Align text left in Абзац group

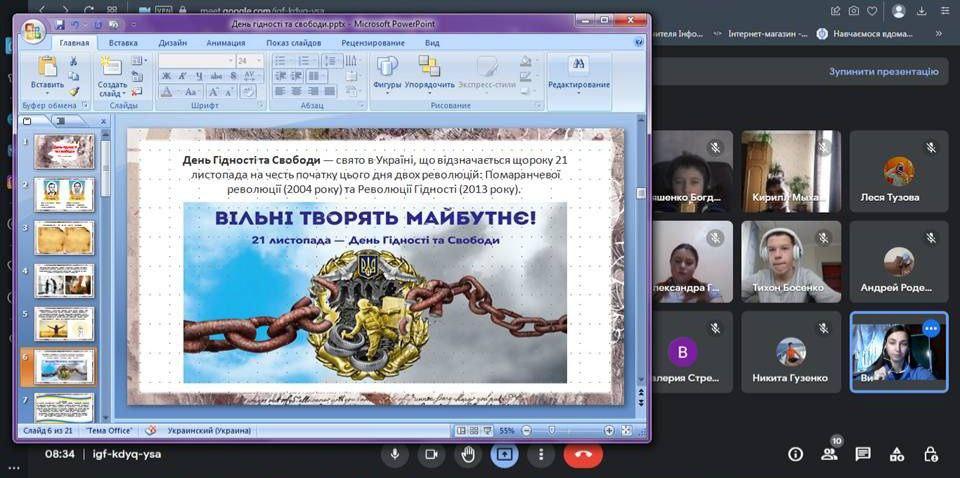click(280, 91)
